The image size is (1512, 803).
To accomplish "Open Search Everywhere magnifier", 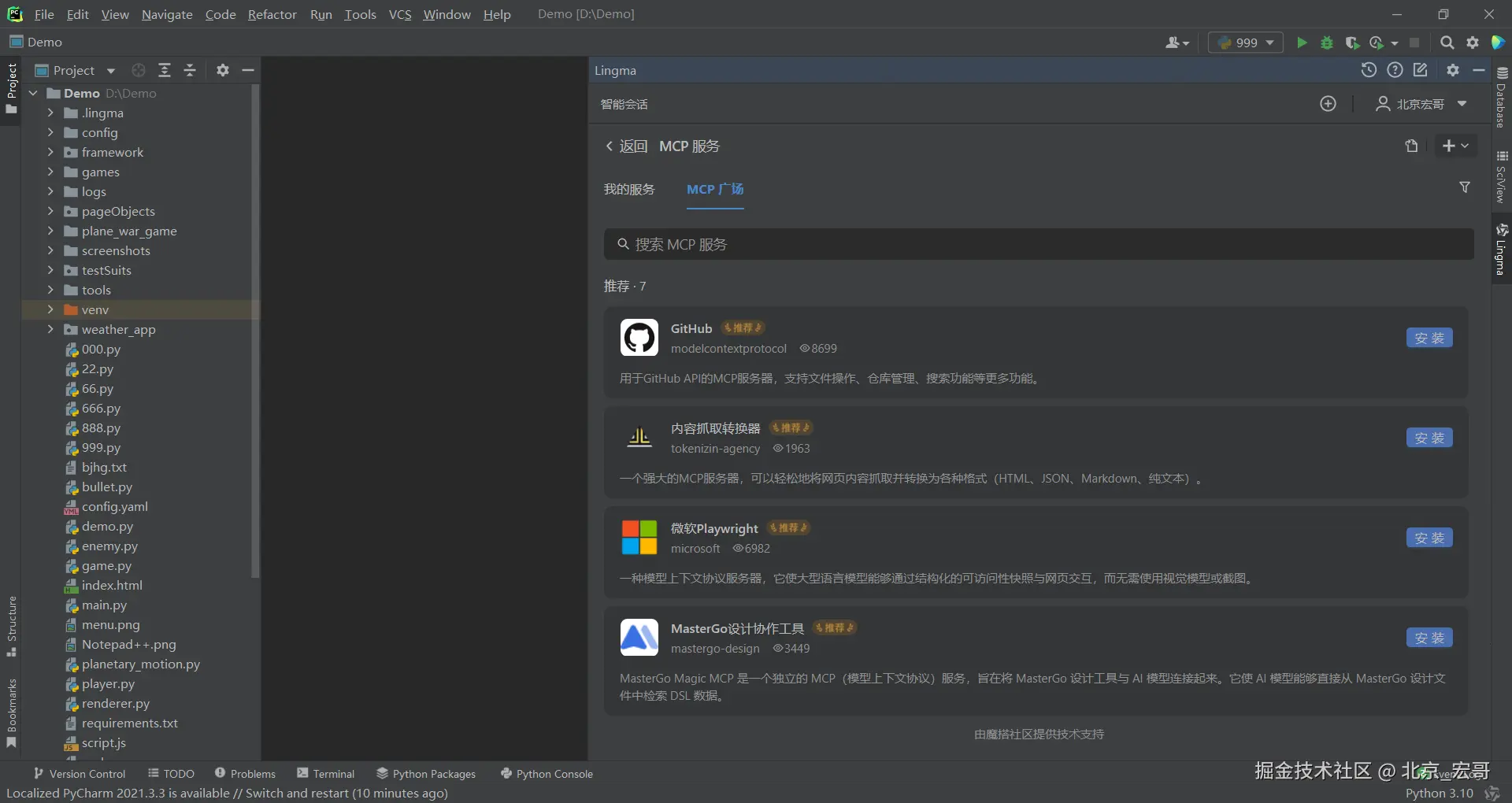I will coord(1447,43).
